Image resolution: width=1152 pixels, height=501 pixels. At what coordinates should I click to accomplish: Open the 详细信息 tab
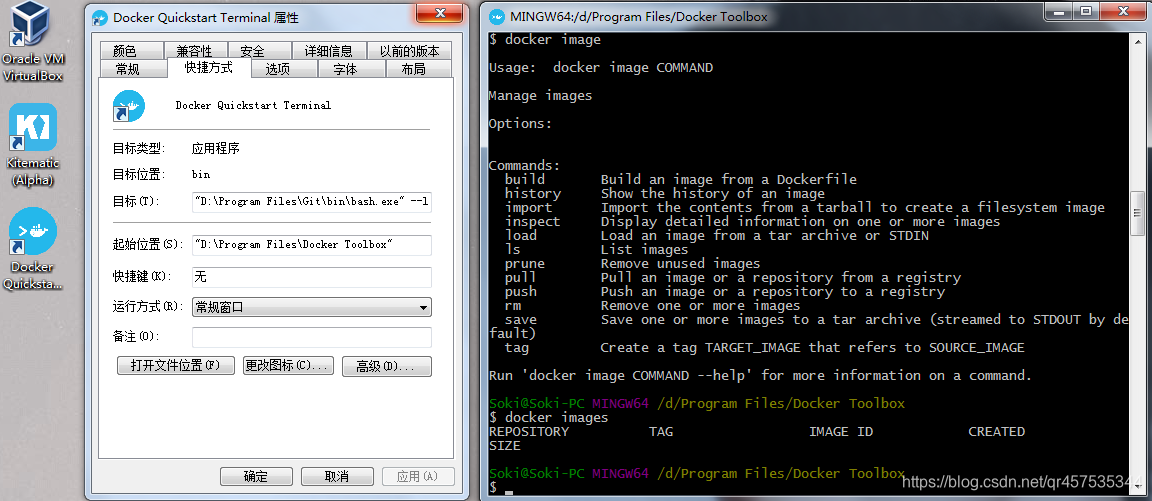pyautogui.click(x=328, y=51)
